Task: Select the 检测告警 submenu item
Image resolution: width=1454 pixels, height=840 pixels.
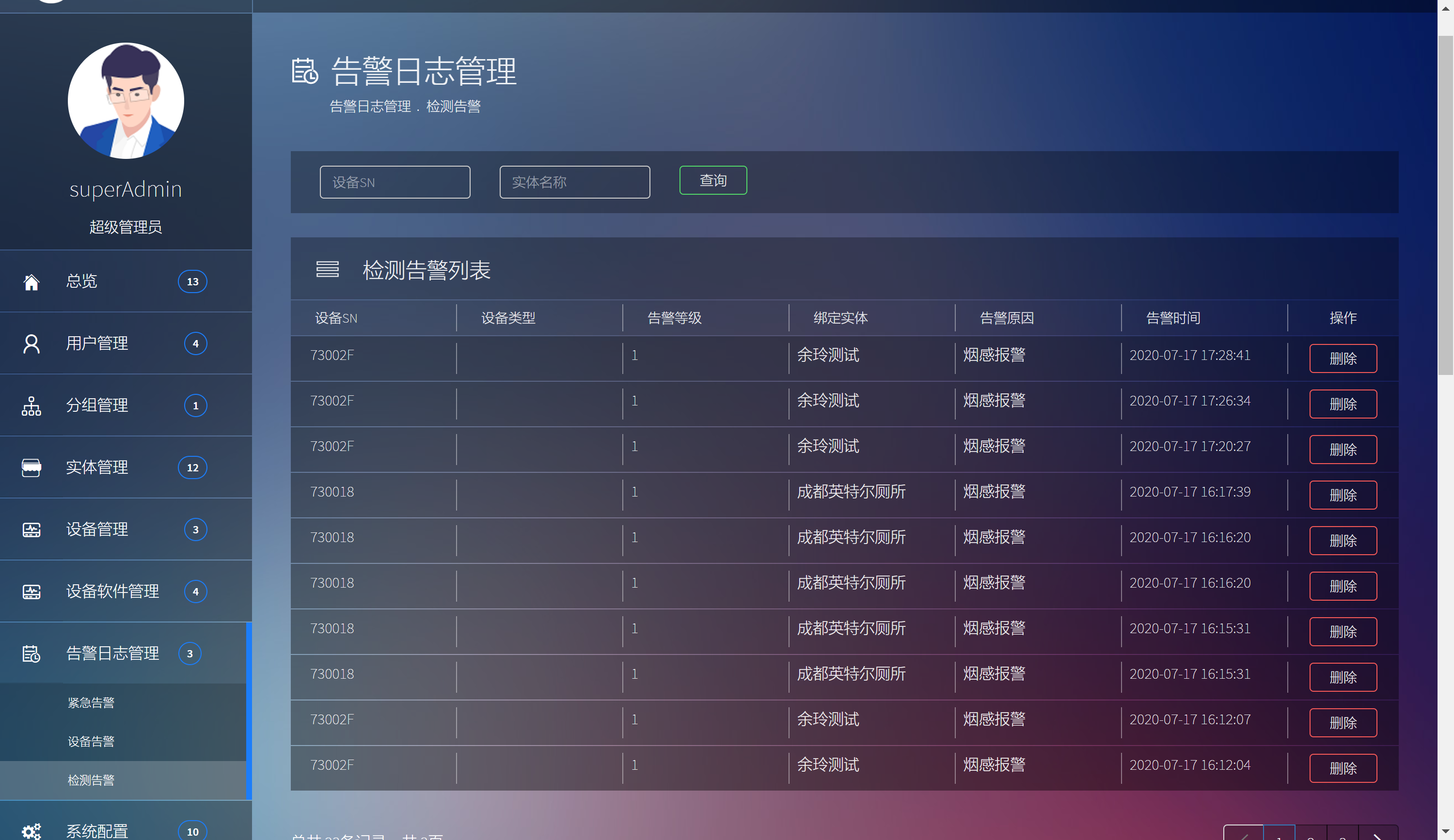Action: [x=91, y=780]
